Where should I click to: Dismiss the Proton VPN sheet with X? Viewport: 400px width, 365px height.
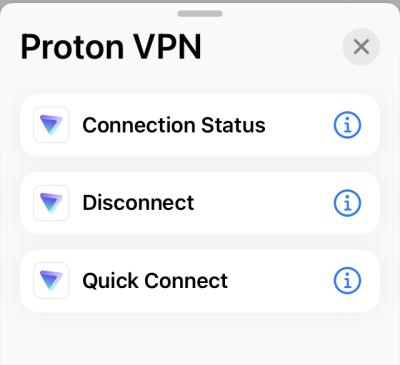click(361, 47)
